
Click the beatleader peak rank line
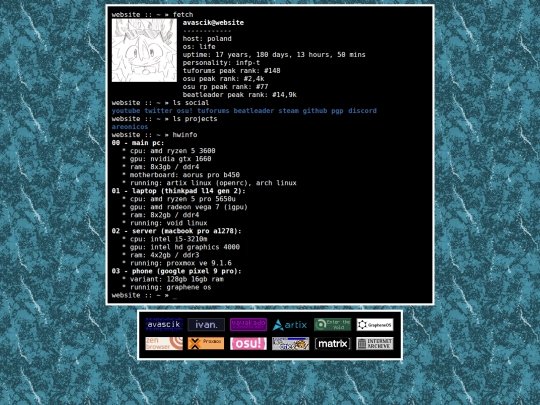coord(239,95)
